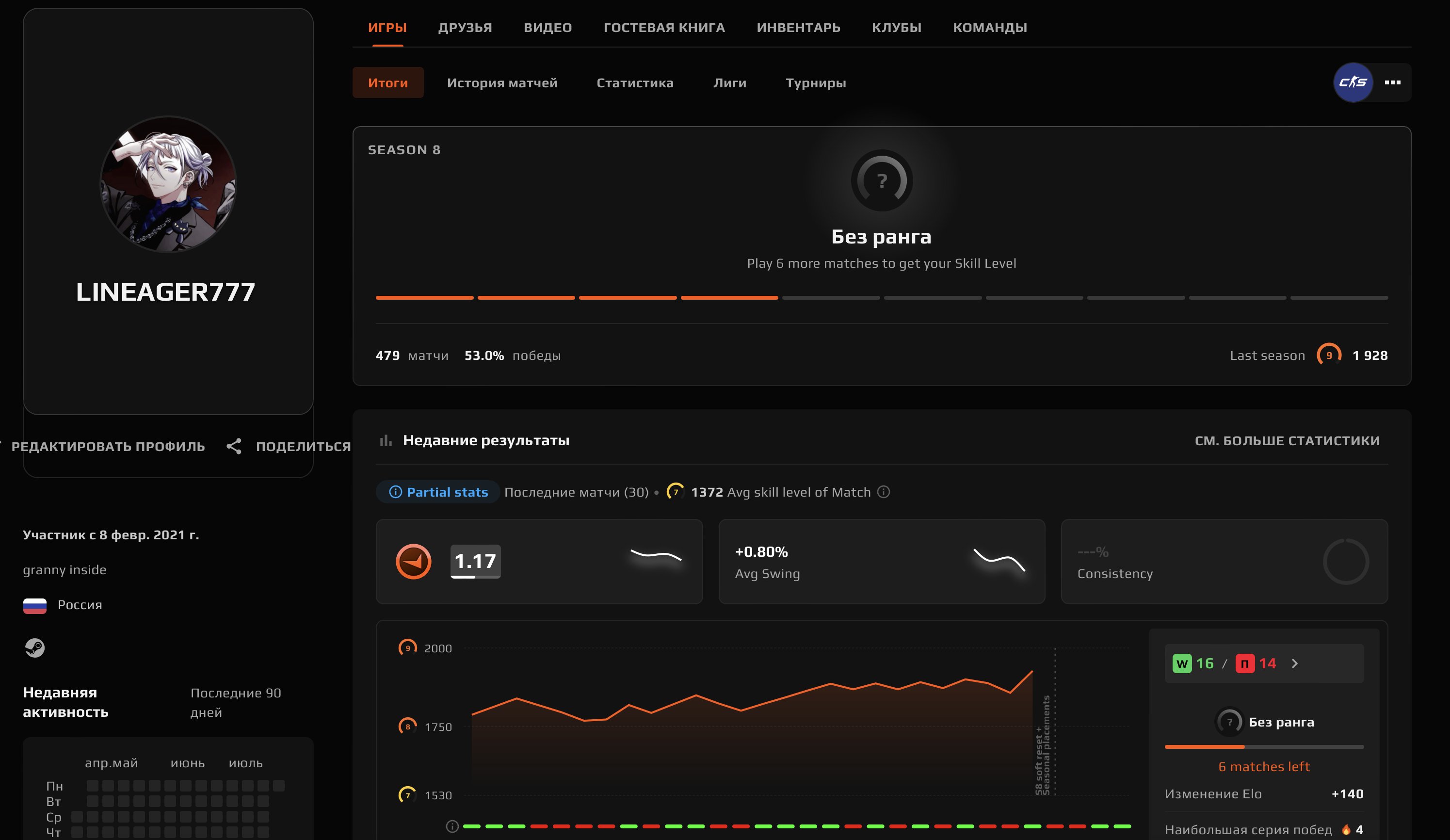Switch to the КЛУБЫ tab
Viewport: 1450px width, 840px height.
click(897, 28)
